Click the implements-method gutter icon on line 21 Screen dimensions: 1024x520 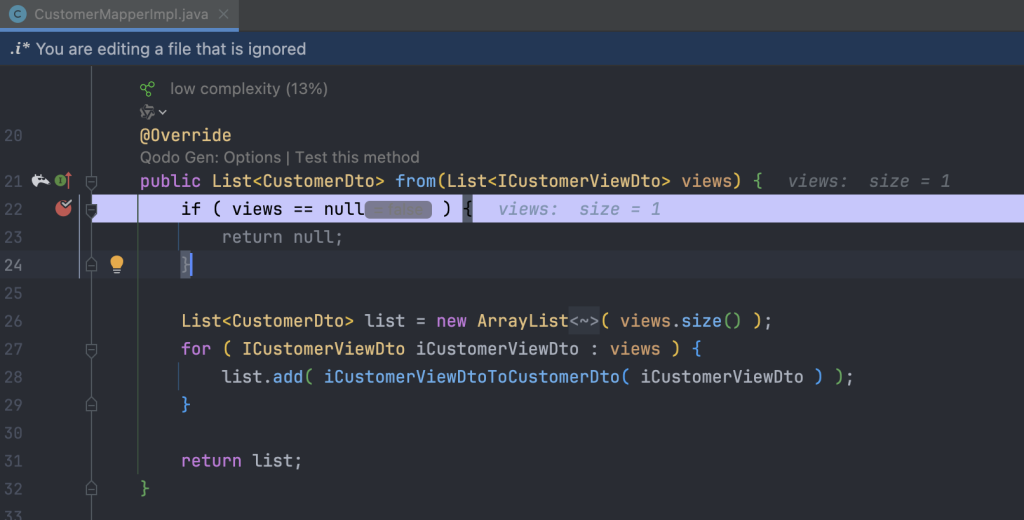[63, 180]
